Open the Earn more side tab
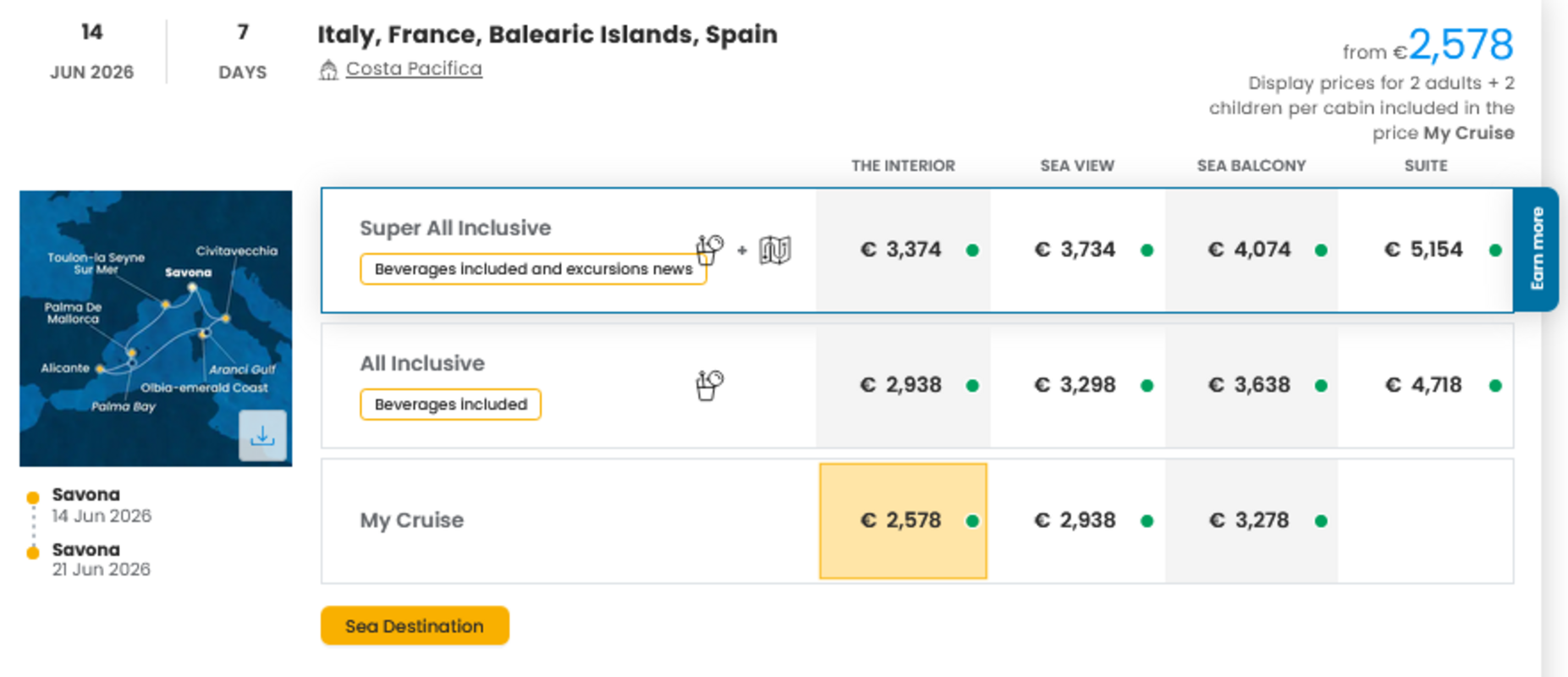Viewport: 1568px width, 677px height. [x=1537, y=249]
